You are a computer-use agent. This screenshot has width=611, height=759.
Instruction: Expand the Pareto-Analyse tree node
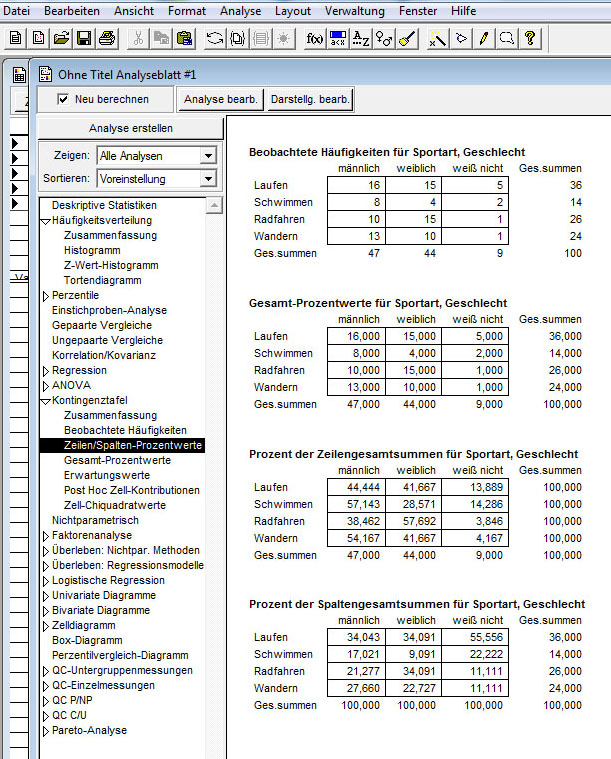click(46, 731)
